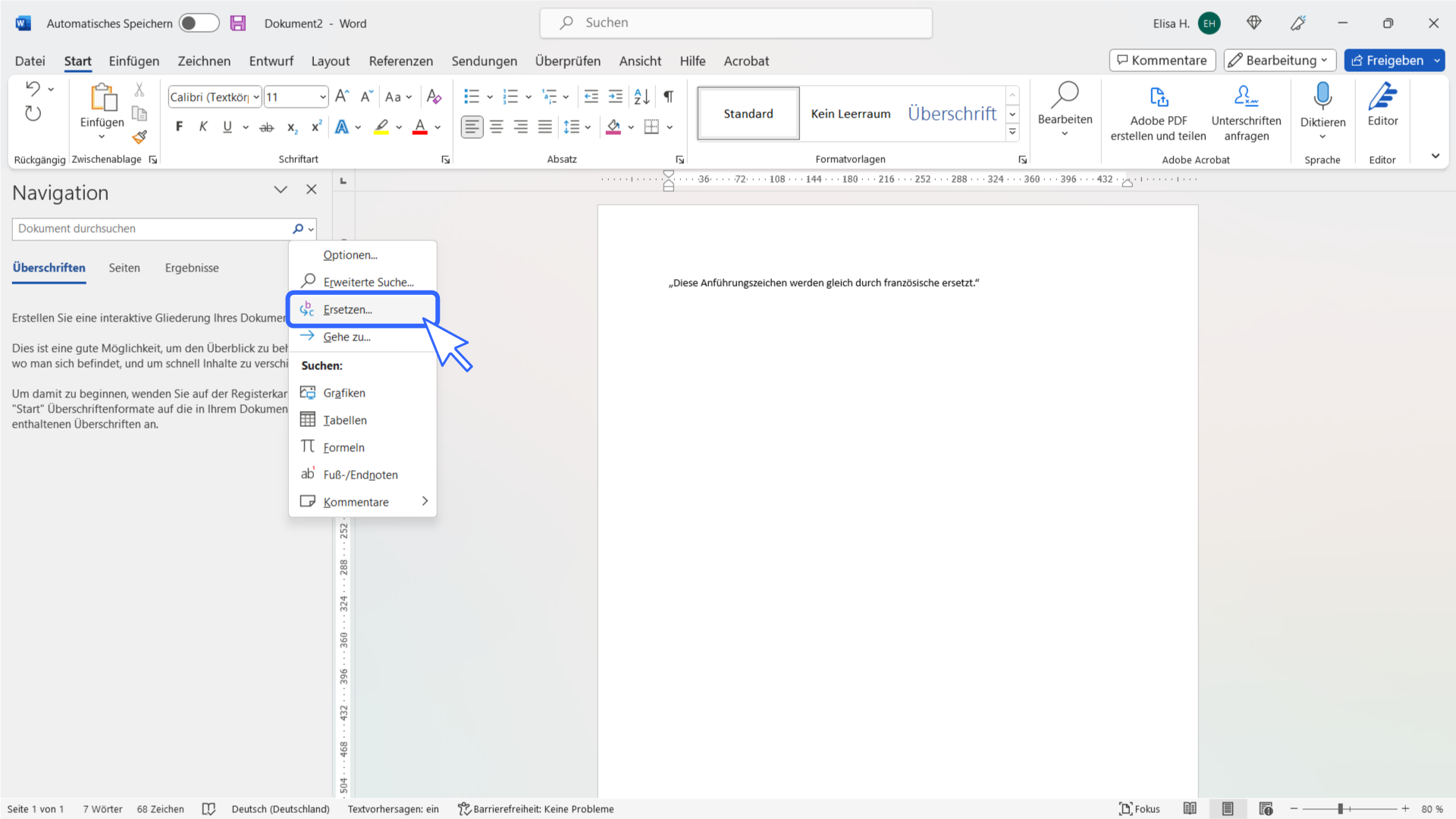1456x819 pixels.
Task: Click the Suchen box in title bar
Action: pyautogui.click(x=736, y=23)
